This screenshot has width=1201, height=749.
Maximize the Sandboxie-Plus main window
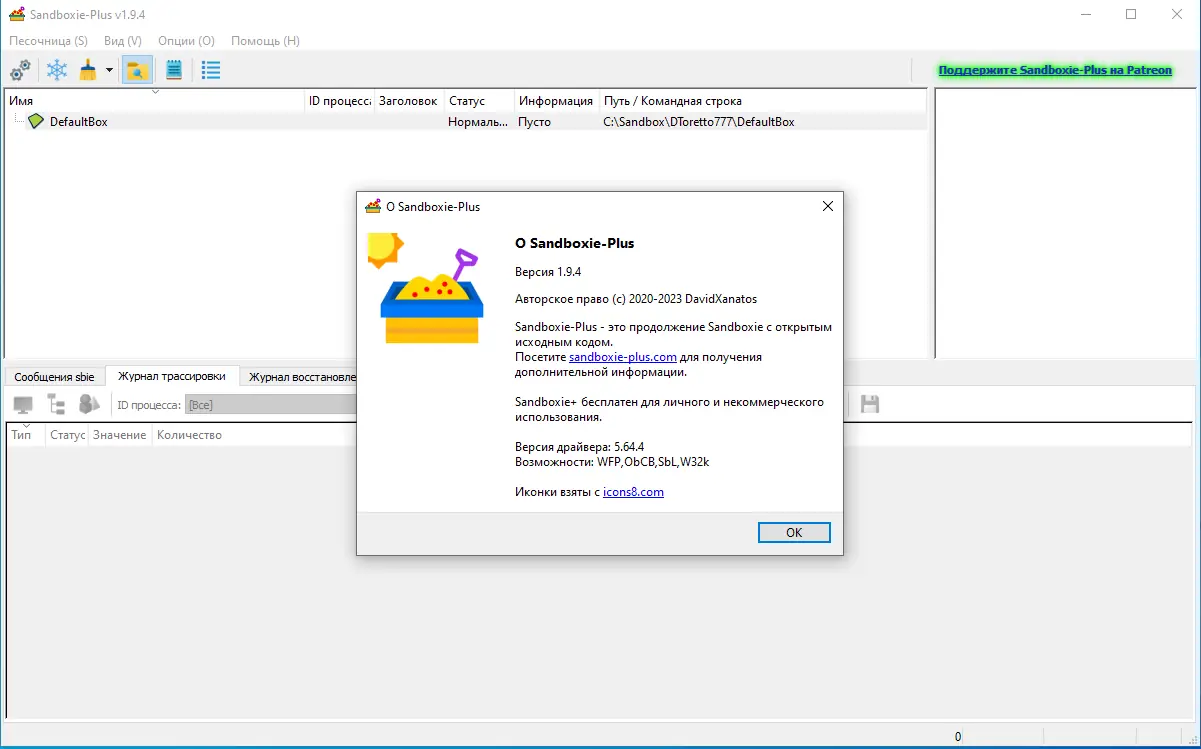1131,14
